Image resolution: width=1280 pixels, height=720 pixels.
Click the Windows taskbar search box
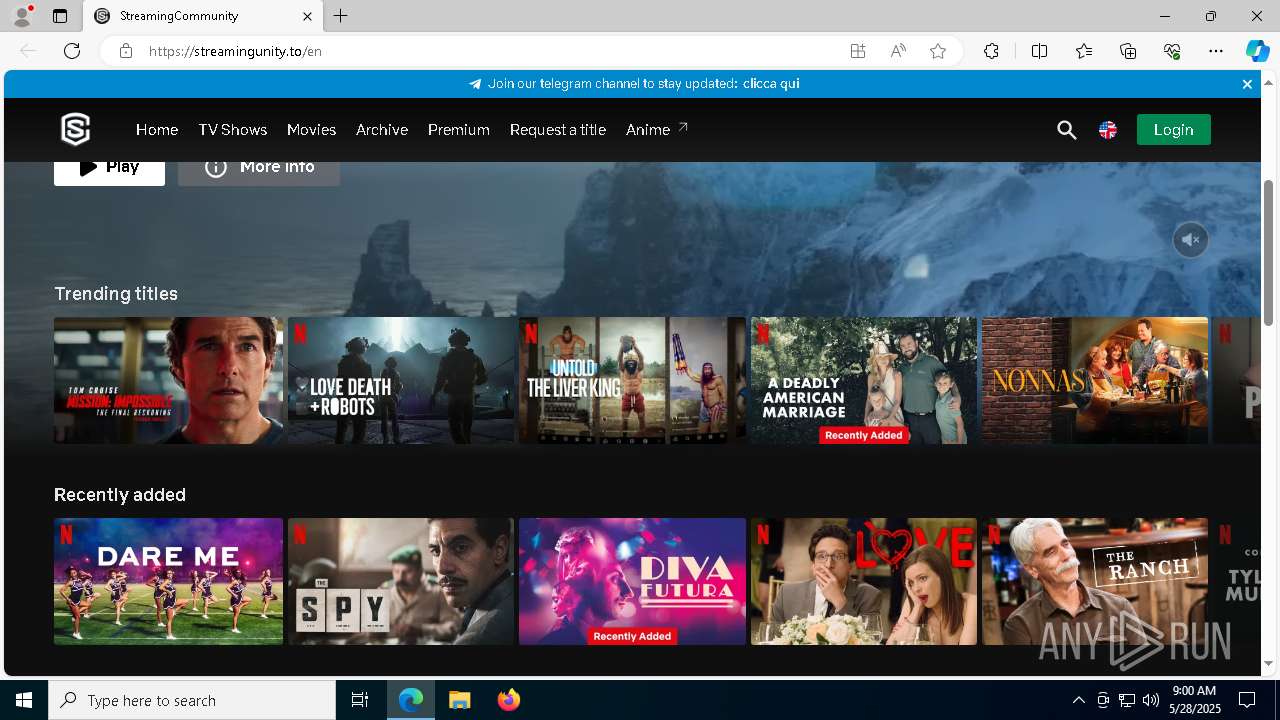click(x=192, y=700)
